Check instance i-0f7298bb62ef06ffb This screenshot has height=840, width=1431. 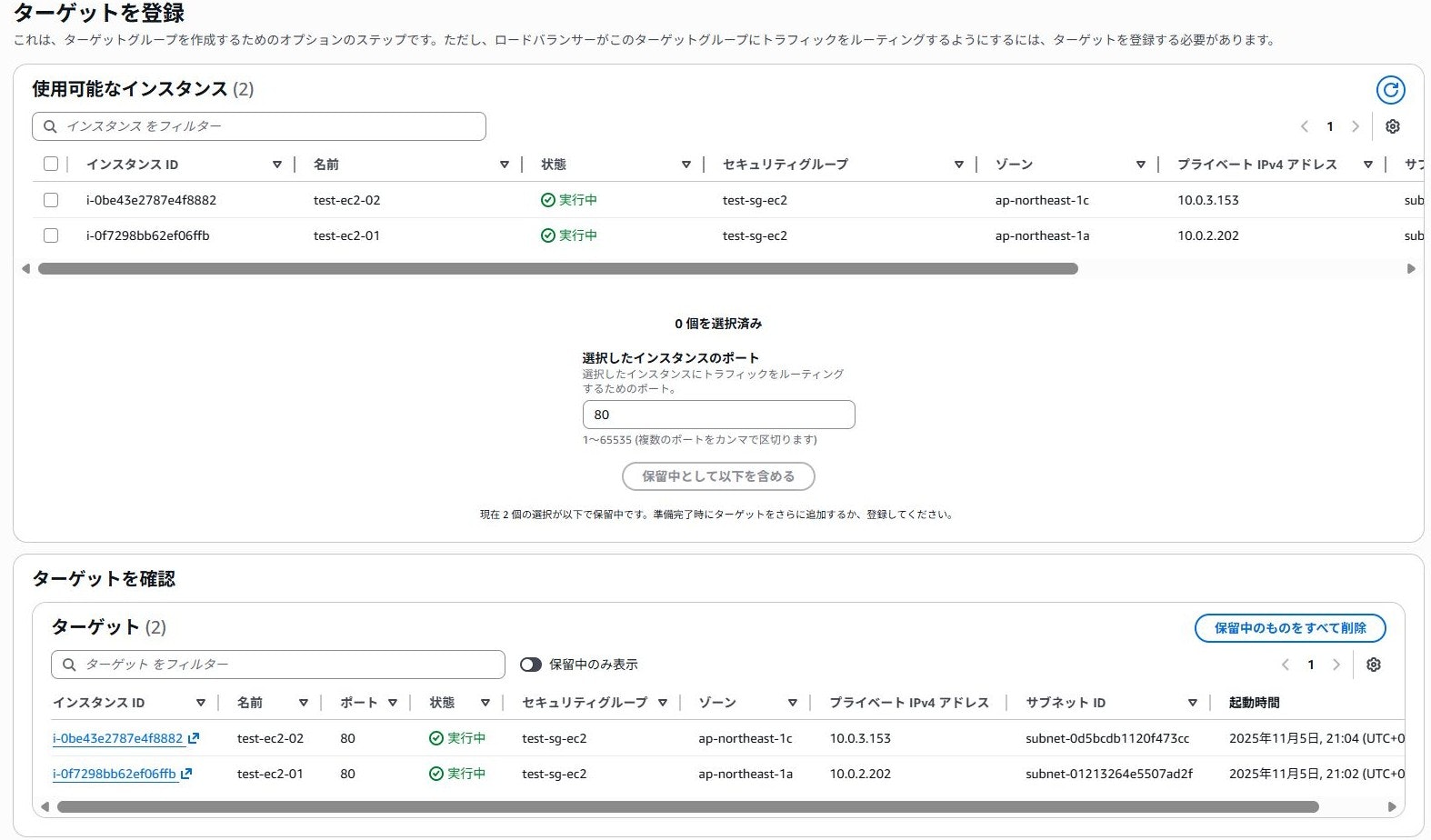(51, 235)
